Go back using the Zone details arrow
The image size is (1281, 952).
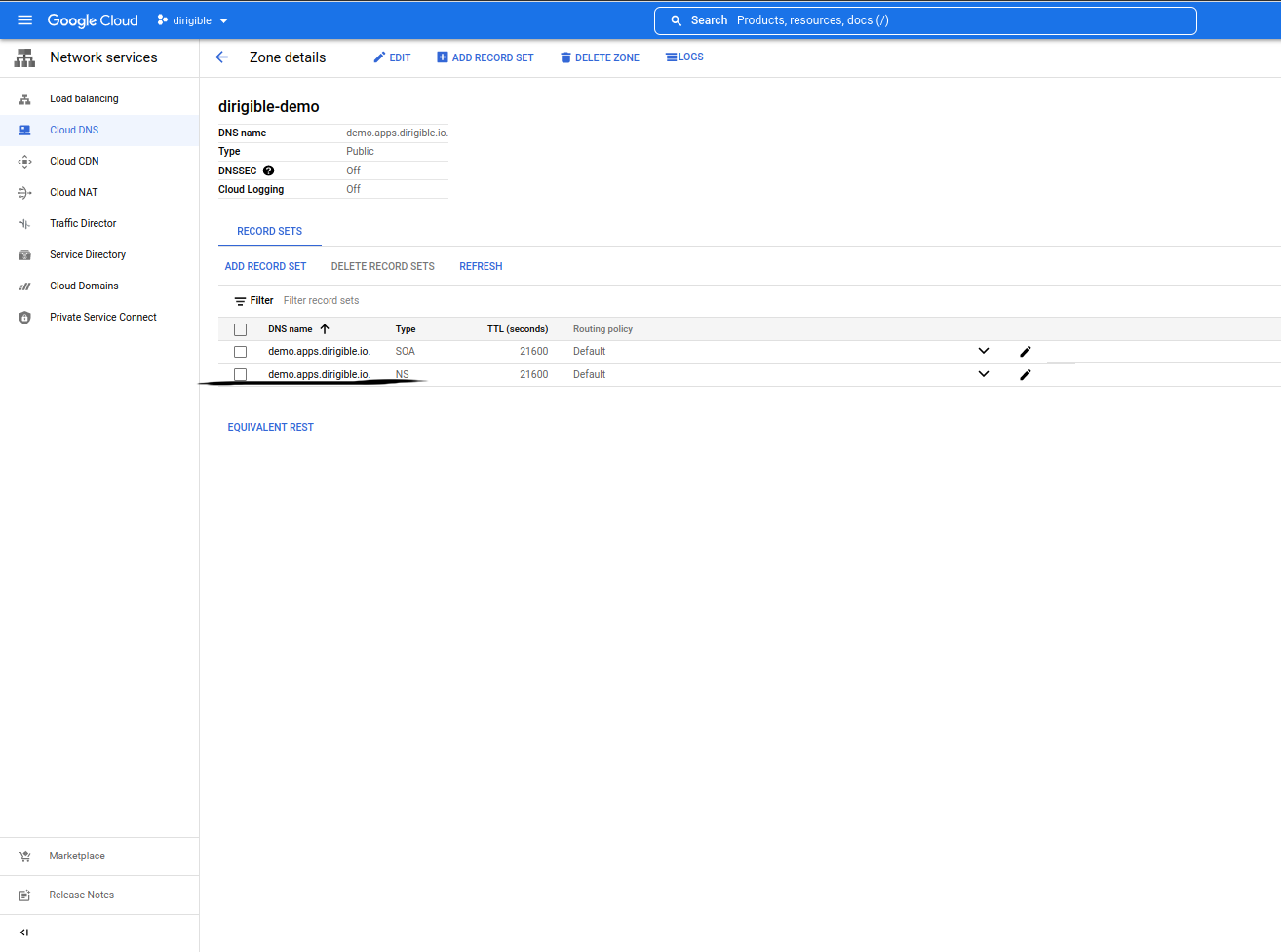point(221,57)
